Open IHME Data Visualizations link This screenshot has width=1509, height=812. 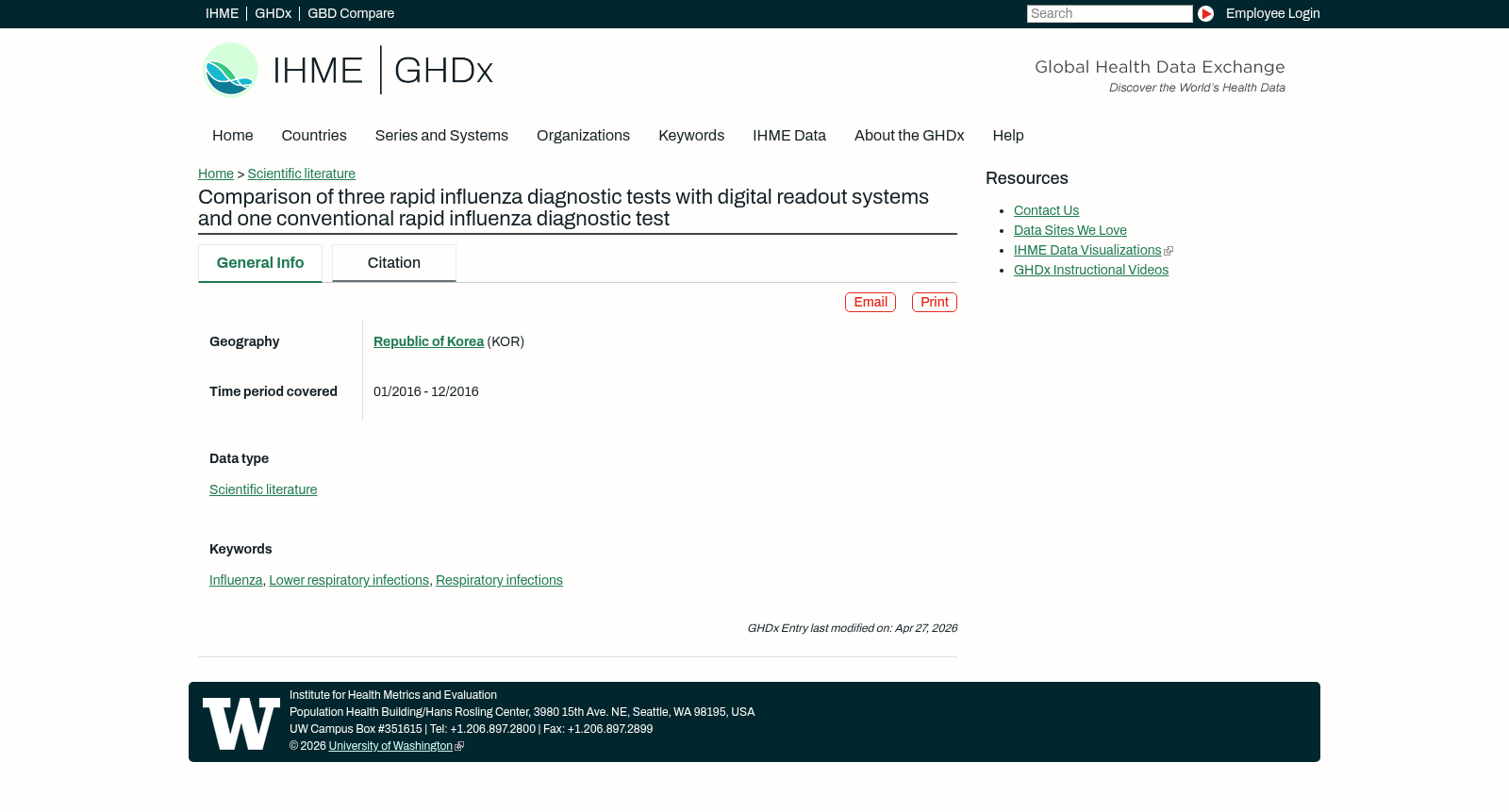[x=1087, y=250]
